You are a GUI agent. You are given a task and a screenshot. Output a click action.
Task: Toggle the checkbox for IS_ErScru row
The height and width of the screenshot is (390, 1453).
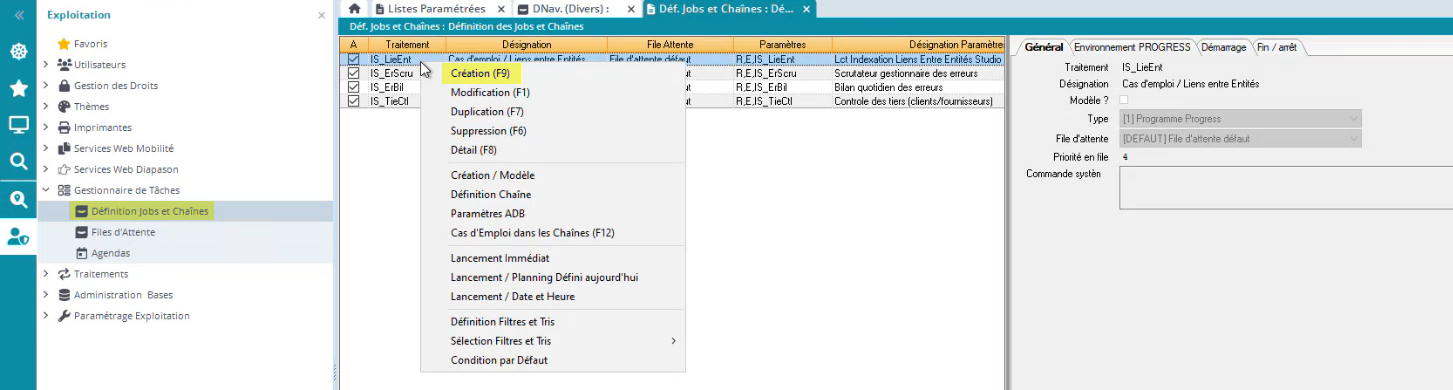pos(353,74)
